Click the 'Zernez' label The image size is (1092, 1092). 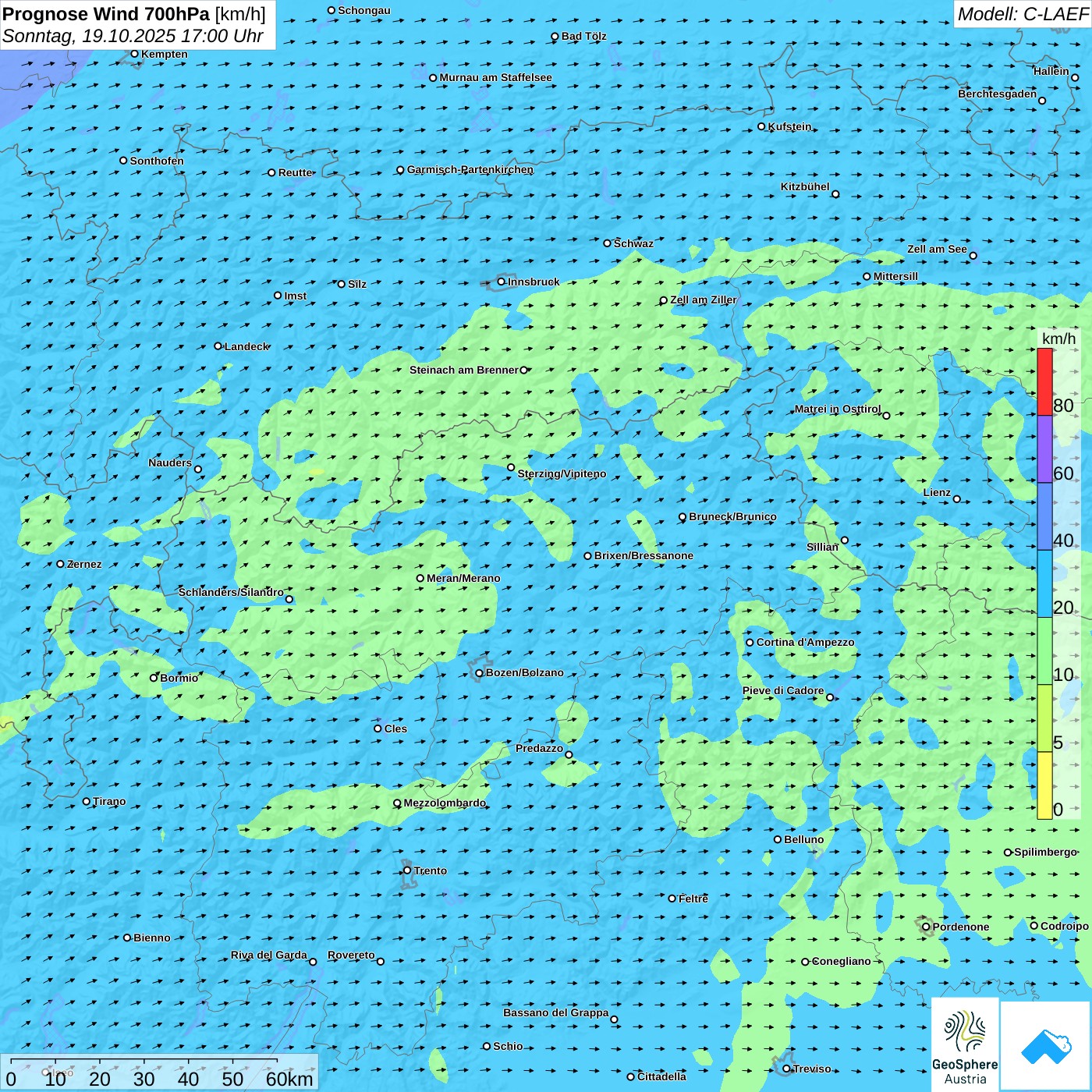pyautogui.click(x=84, y=564)
